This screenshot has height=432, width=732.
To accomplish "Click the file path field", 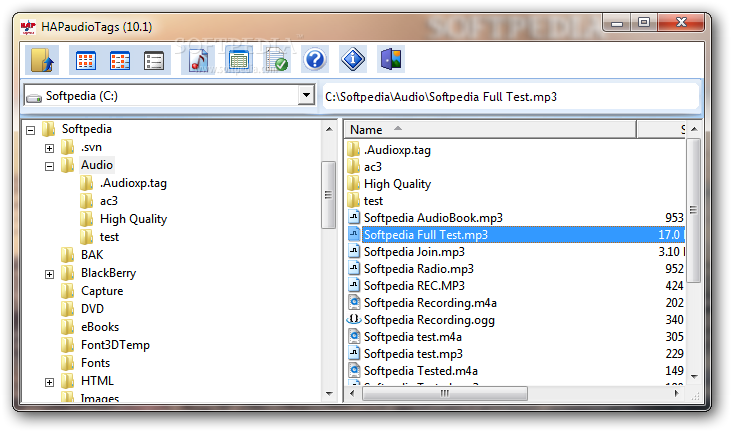I will click(511, 97).
